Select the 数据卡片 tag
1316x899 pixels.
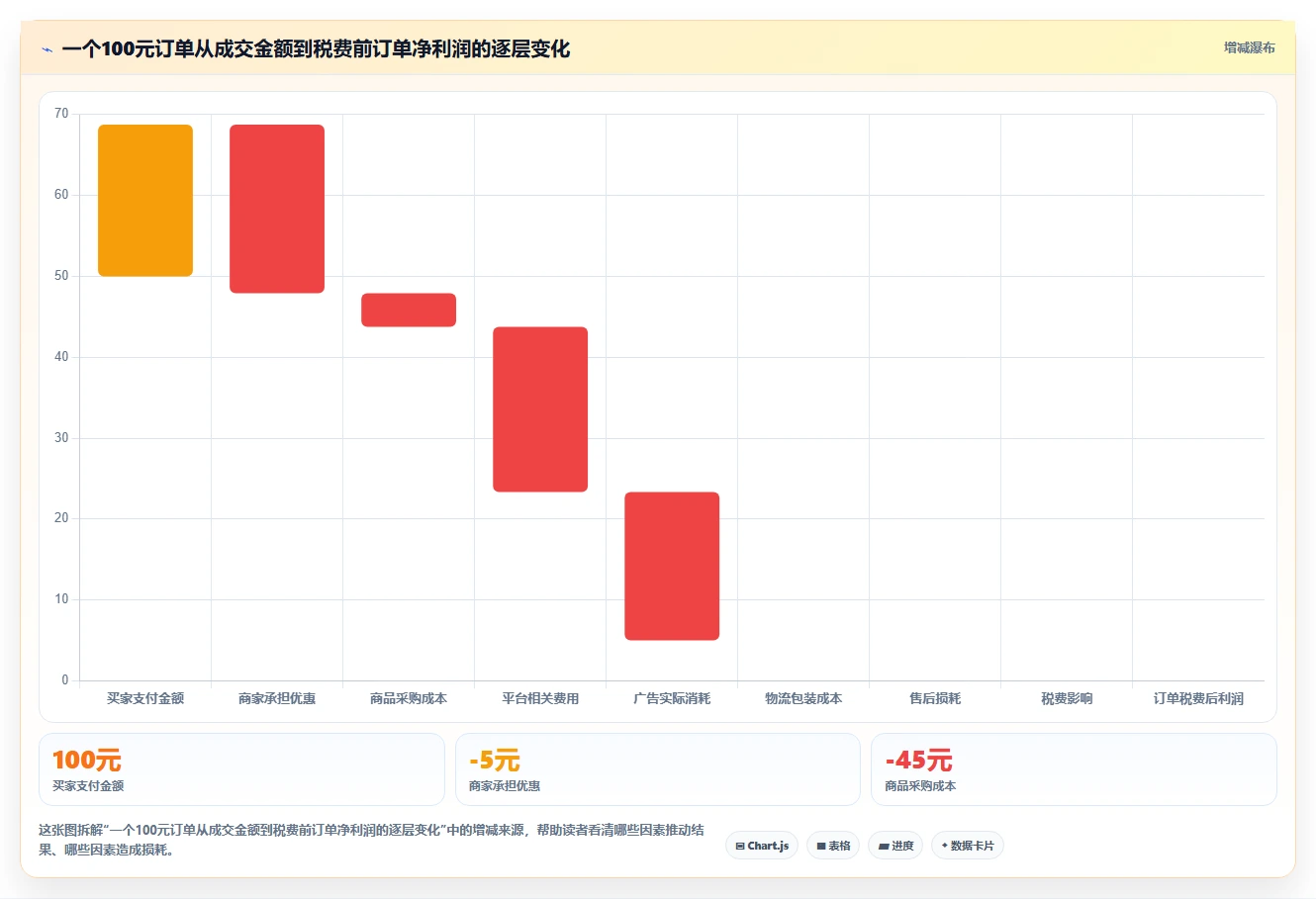point(968,846)
